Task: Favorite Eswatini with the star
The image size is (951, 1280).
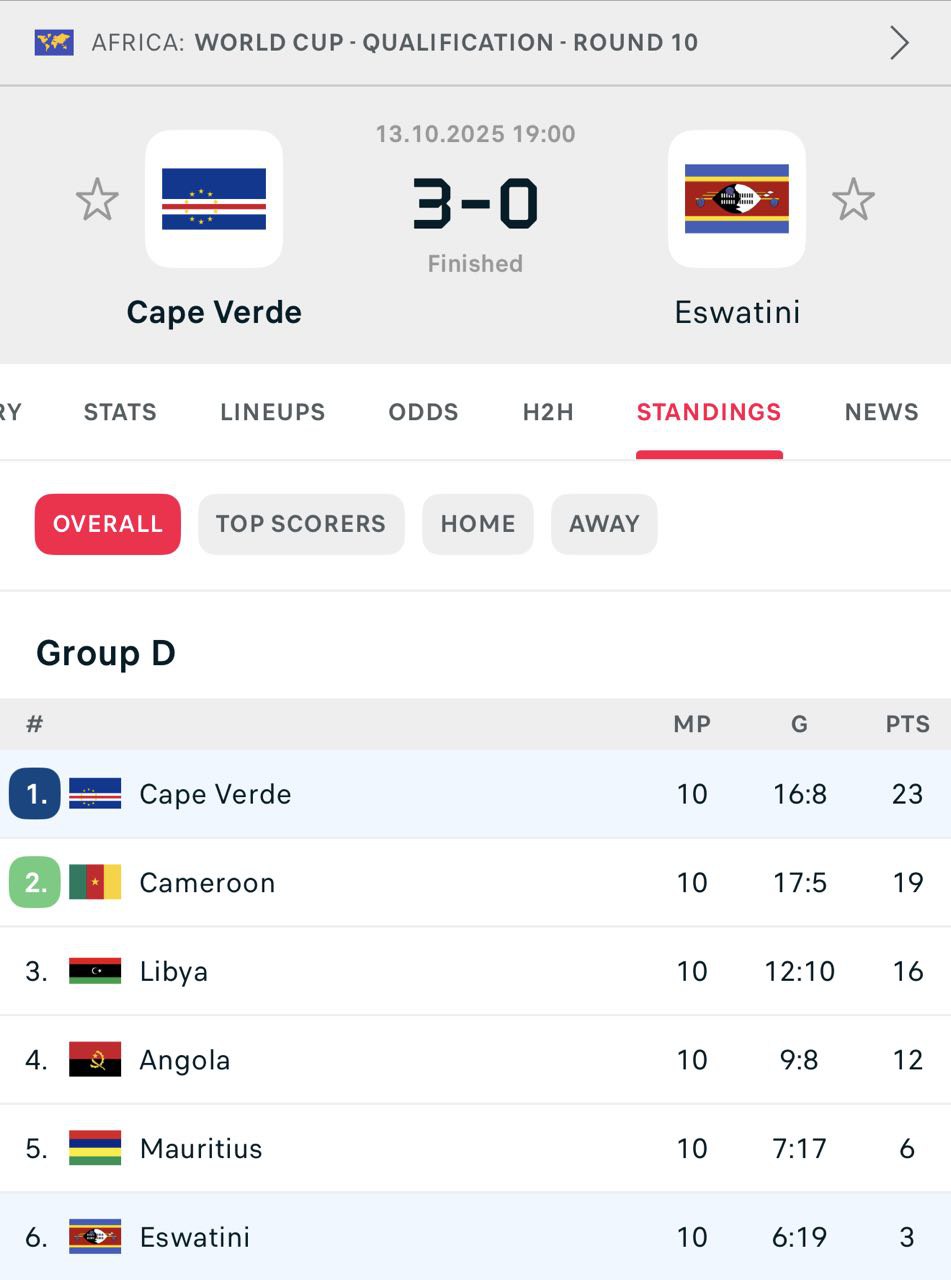Action: 853,200
